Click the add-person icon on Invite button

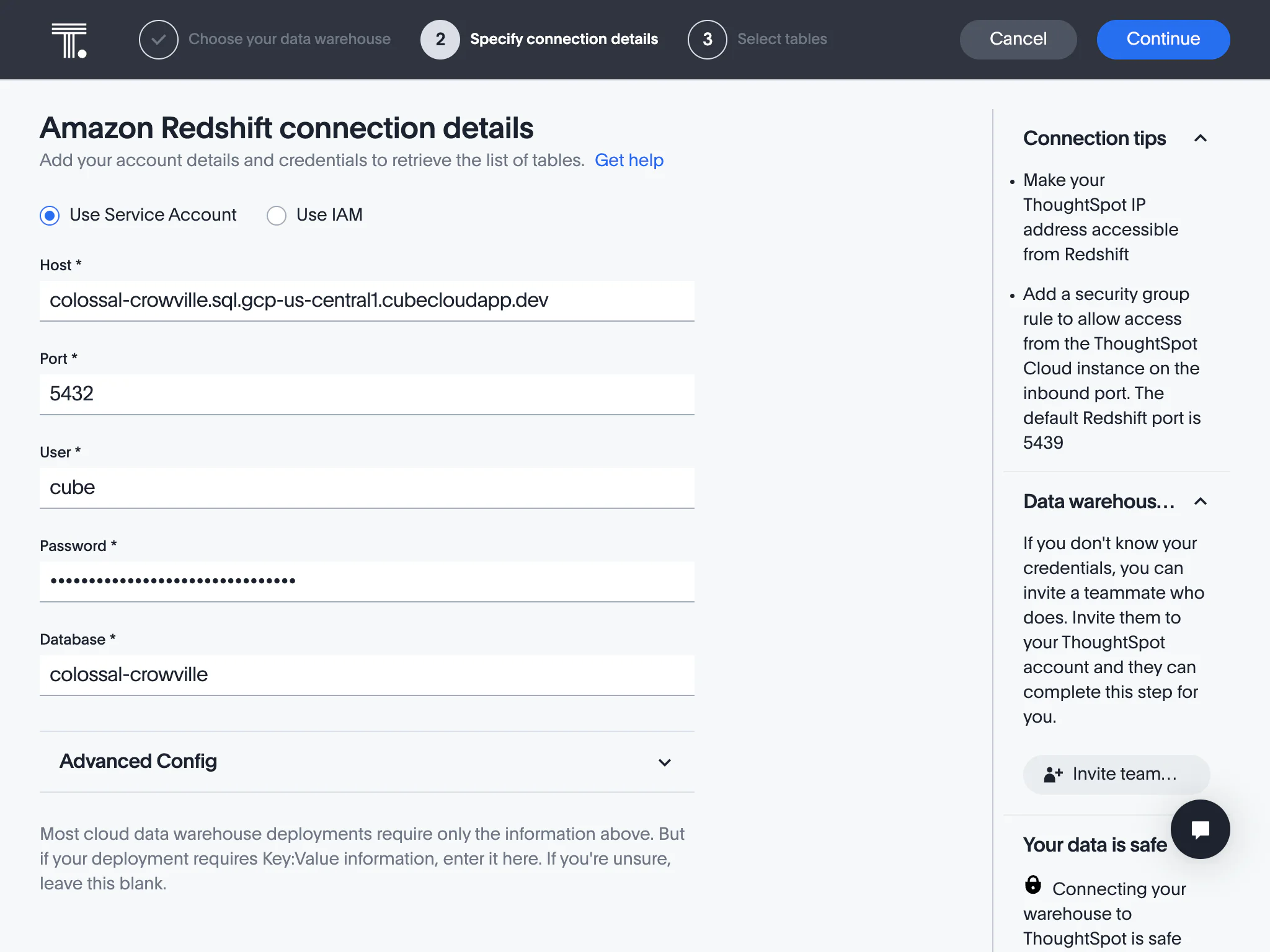tap(1053, 774)
